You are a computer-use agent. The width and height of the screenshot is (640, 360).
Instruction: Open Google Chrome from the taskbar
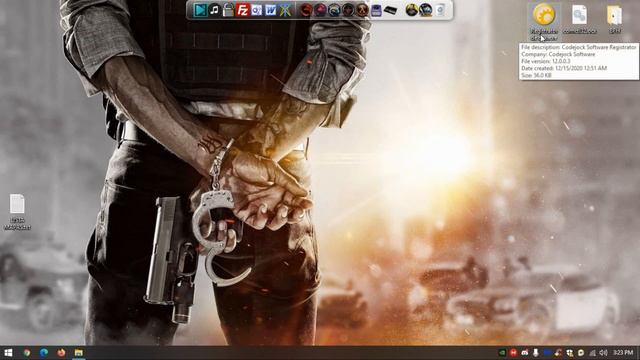(27, 353)
